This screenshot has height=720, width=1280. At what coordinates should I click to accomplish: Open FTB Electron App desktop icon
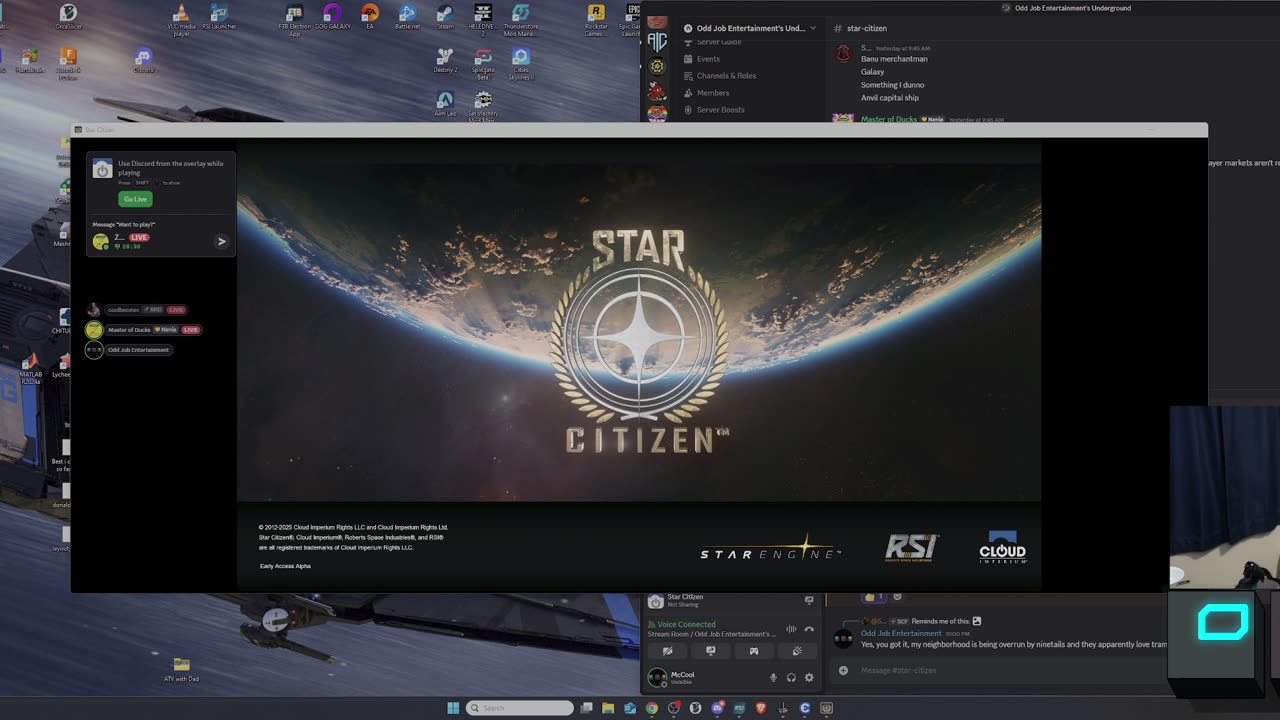[x=294, y=19]
